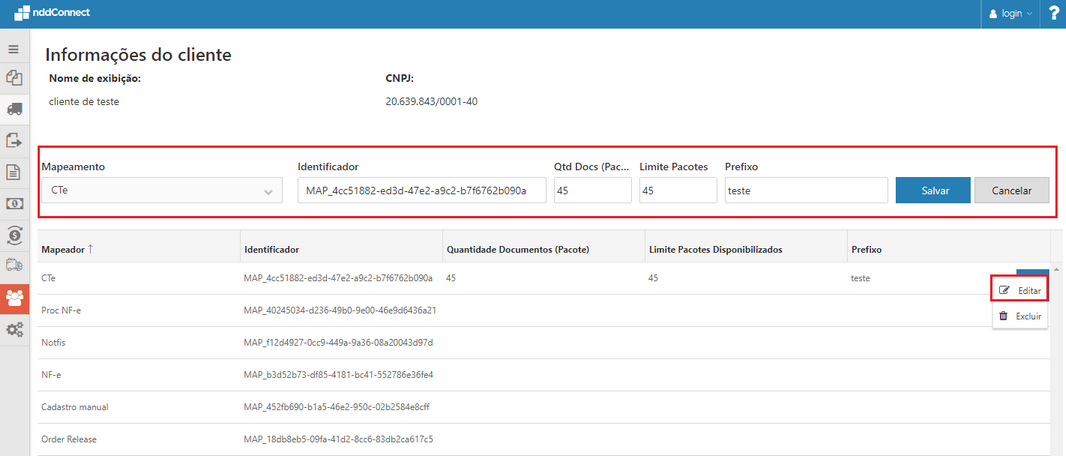Image resolution: width=1066 pixels, height=456 pixels.
Task: Click the Salvar button
Action: 932,190
